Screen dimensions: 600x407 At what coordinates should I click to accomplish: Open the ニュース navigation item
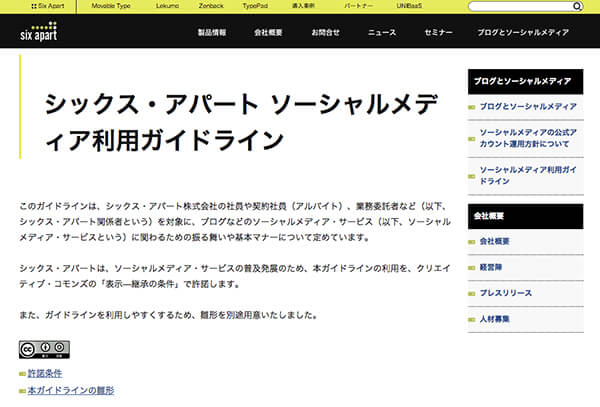click(382, 32)
